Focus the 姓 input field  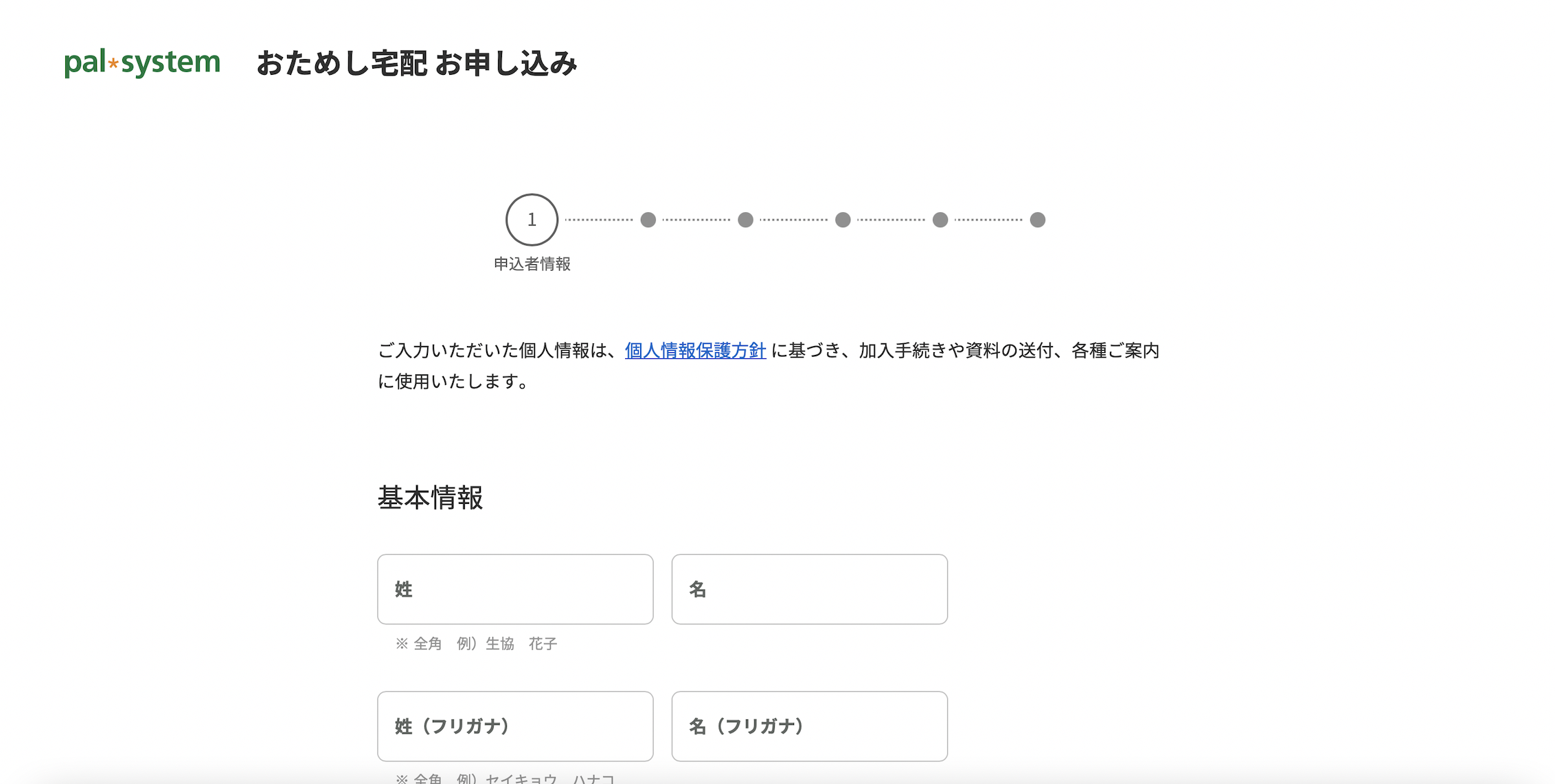515,589
